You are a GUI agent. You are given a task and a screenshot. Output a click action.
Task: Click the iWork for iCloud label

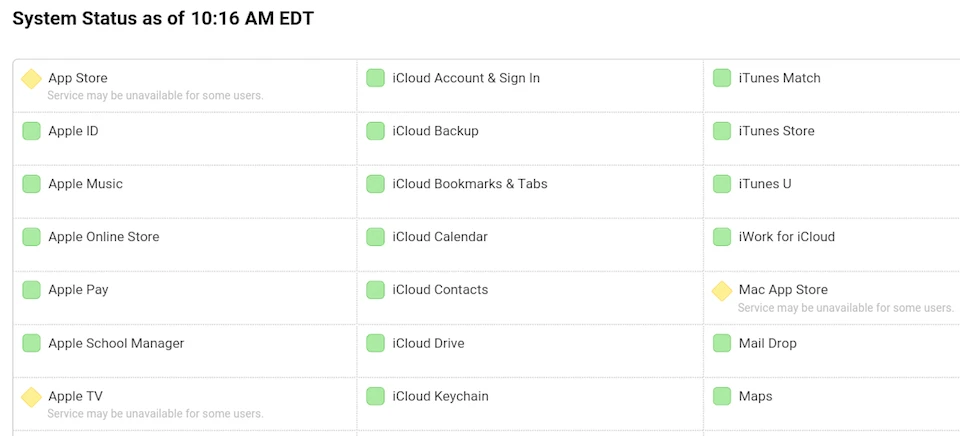click(786, 237)
